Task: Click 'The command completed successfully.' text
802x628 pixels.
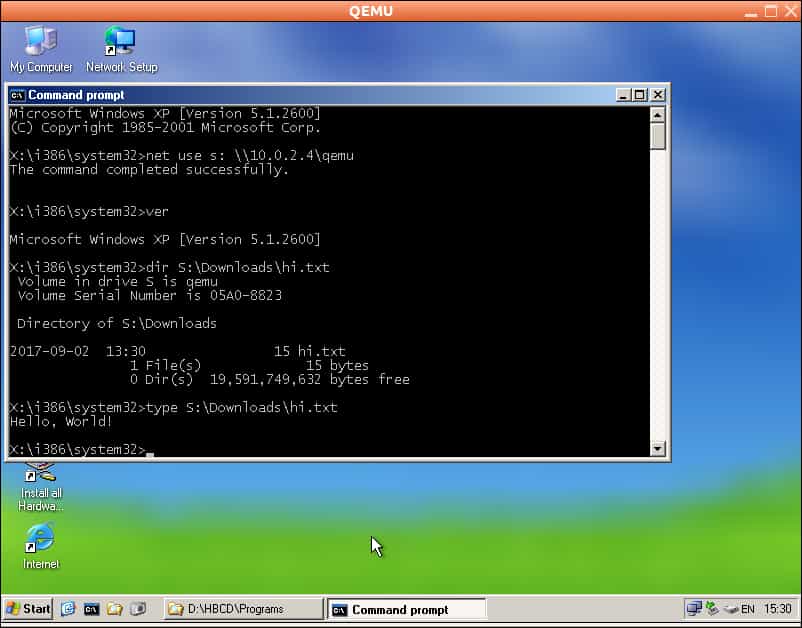Action: coord(149,170)
